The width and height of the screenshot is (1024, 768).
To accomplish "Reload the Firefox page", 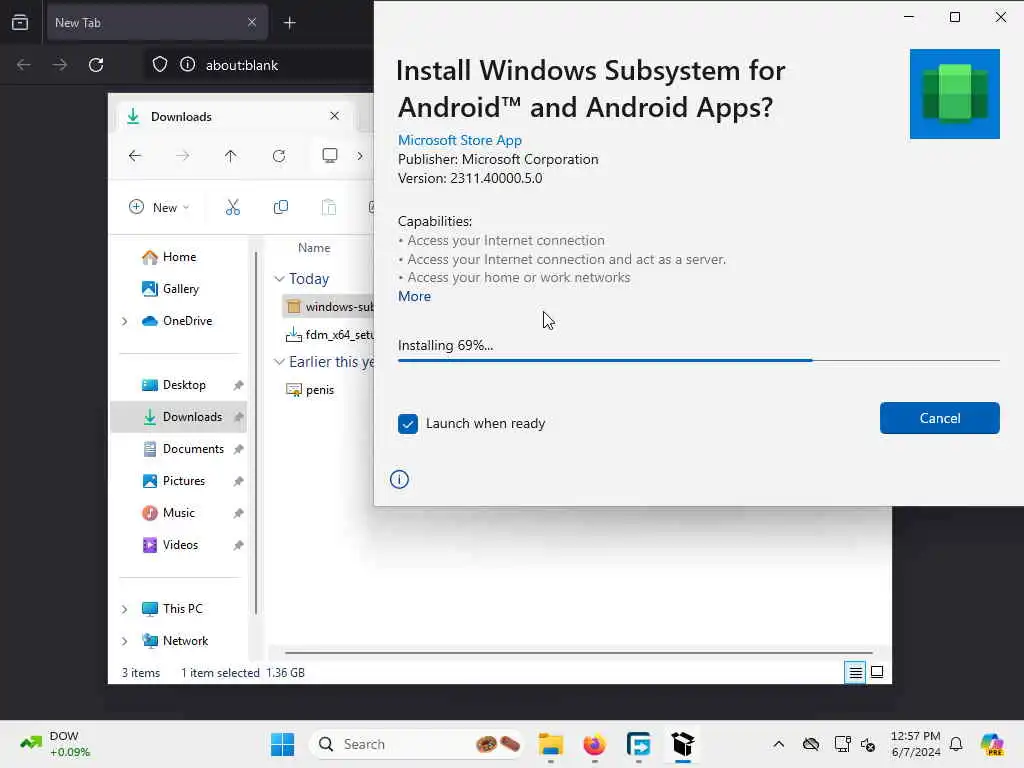I will pyautogui.click(x=96, y=65).
